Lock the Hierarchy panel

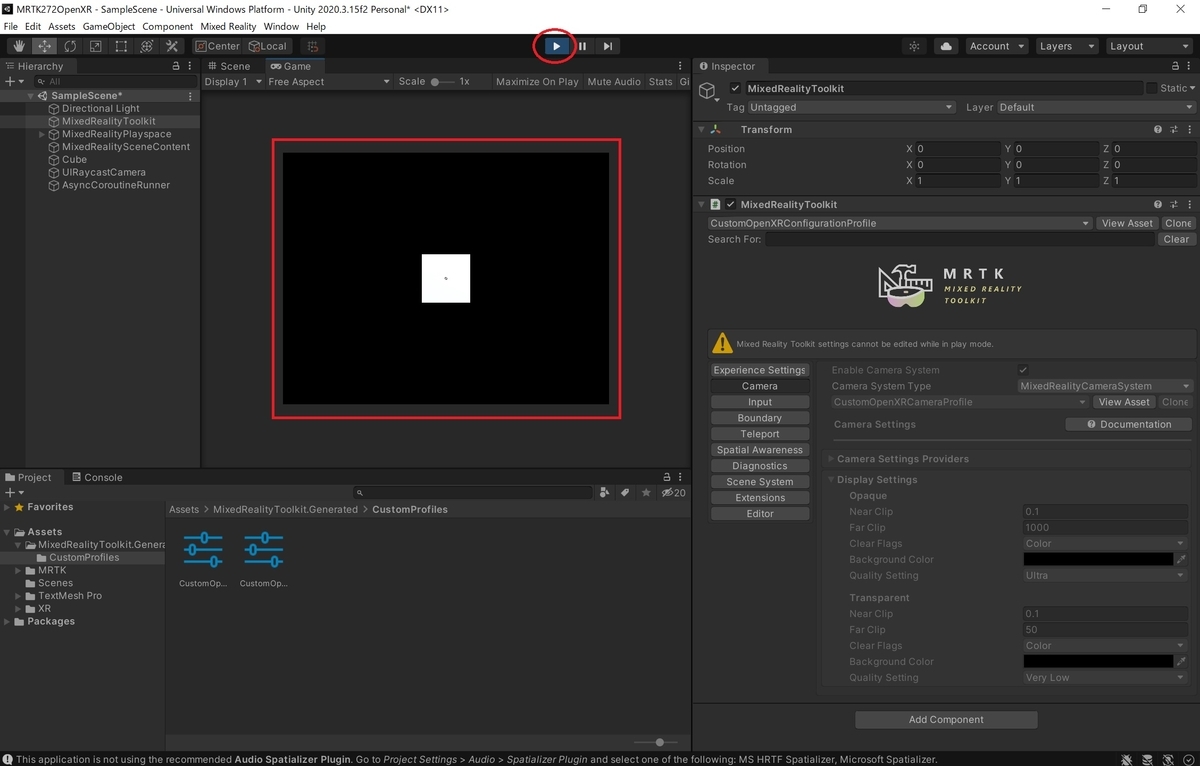click(x=176, y=66)
